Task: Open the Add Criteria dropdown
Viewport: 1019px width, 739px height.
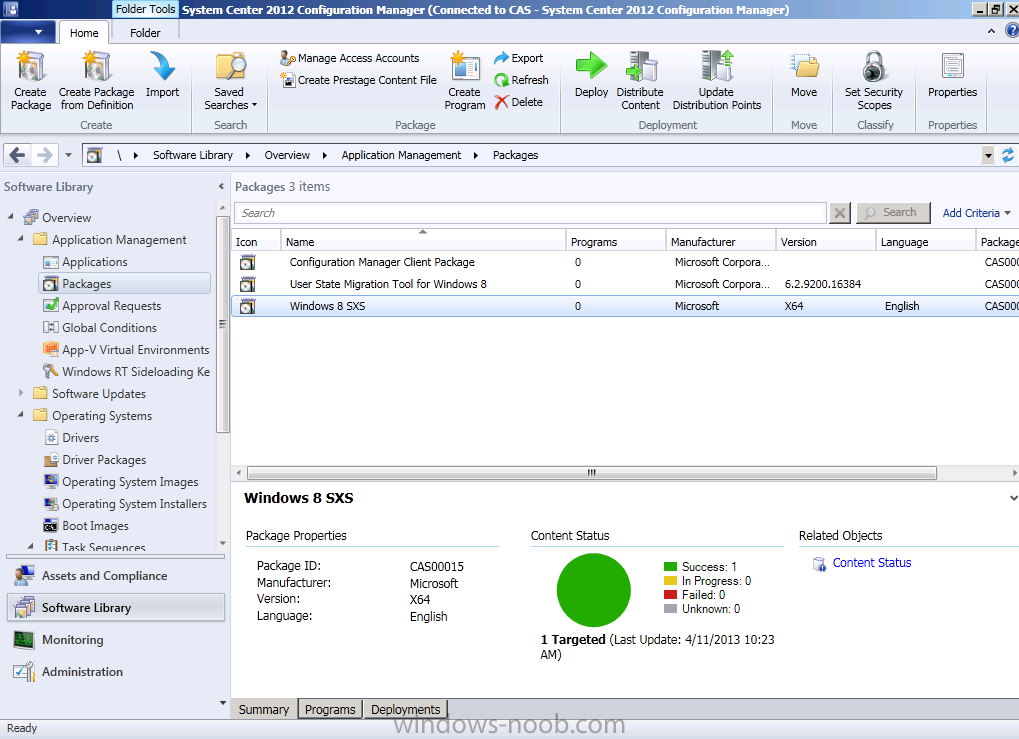Action: coord(977,213)
